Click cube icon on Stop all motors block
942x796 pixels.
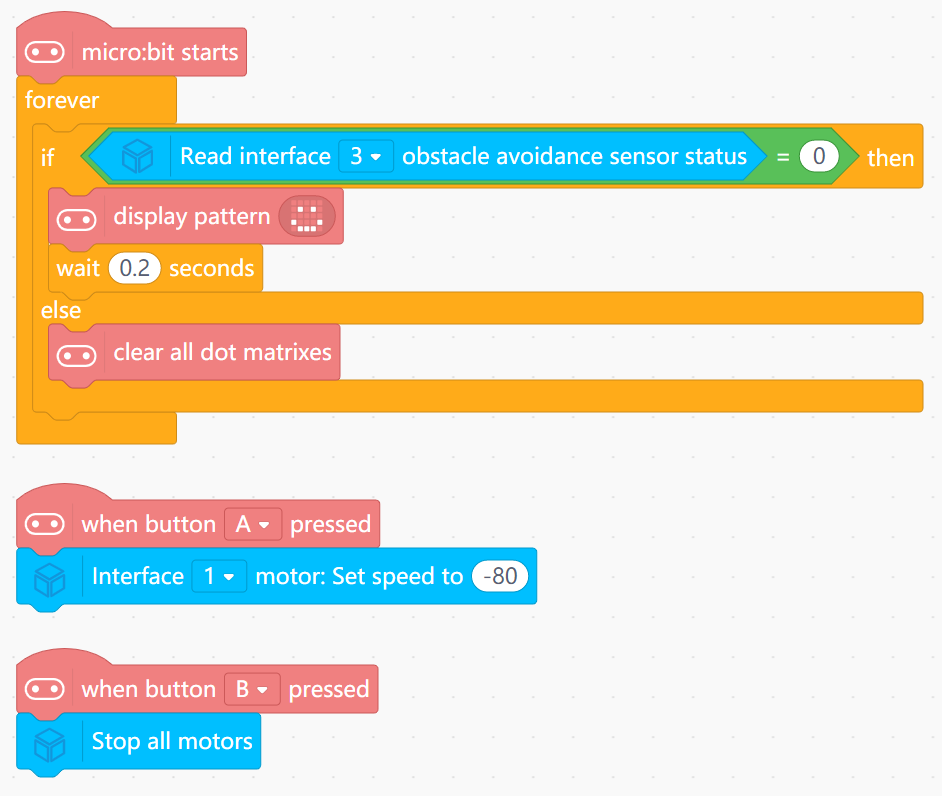pyautogui.click(x=50, y=742)
